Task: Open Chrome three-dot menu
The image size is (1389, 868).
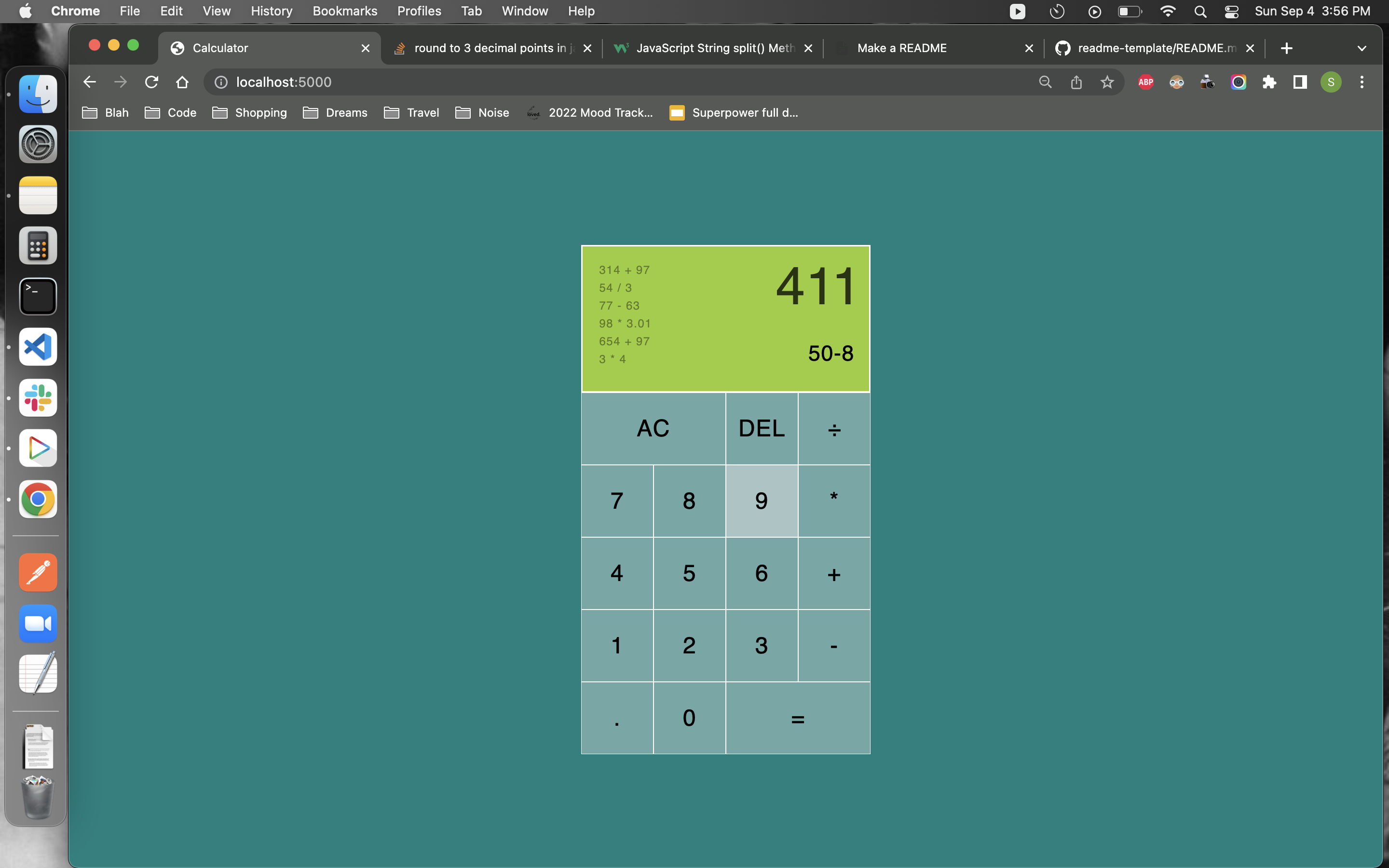Action: (x=1362, y=82)
